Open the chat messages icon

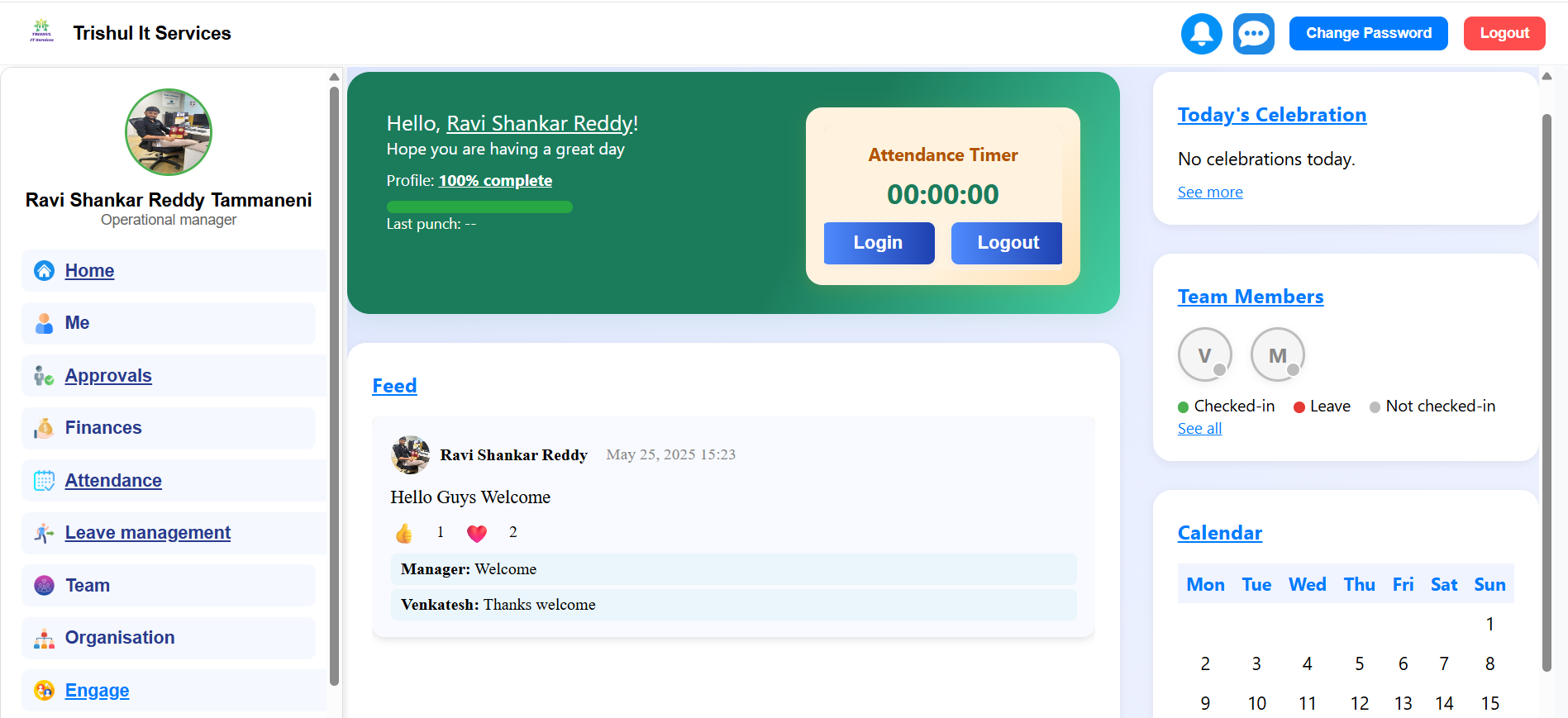[1253, 34]
